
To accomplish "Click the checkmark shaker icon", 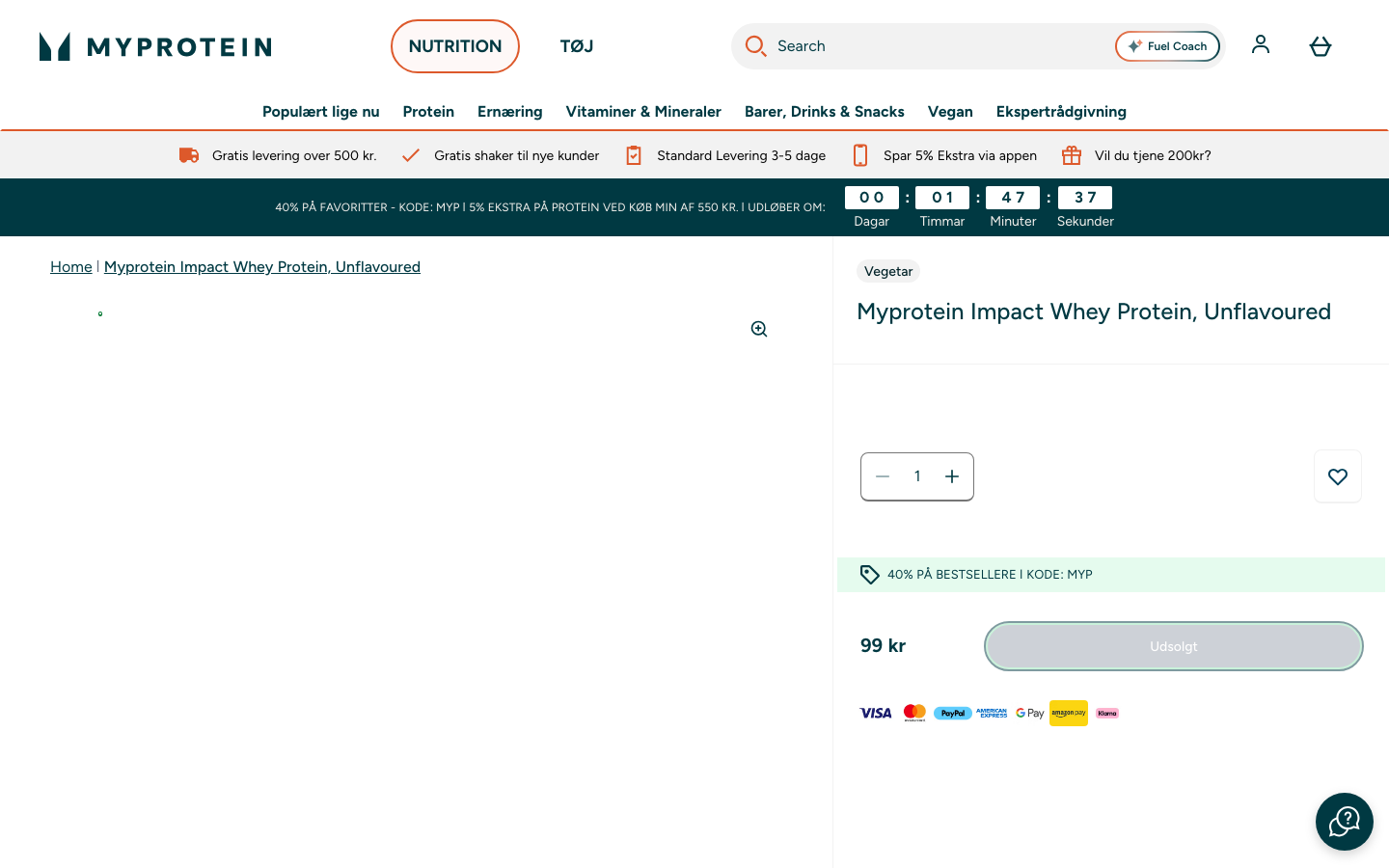I will [411, 155].
